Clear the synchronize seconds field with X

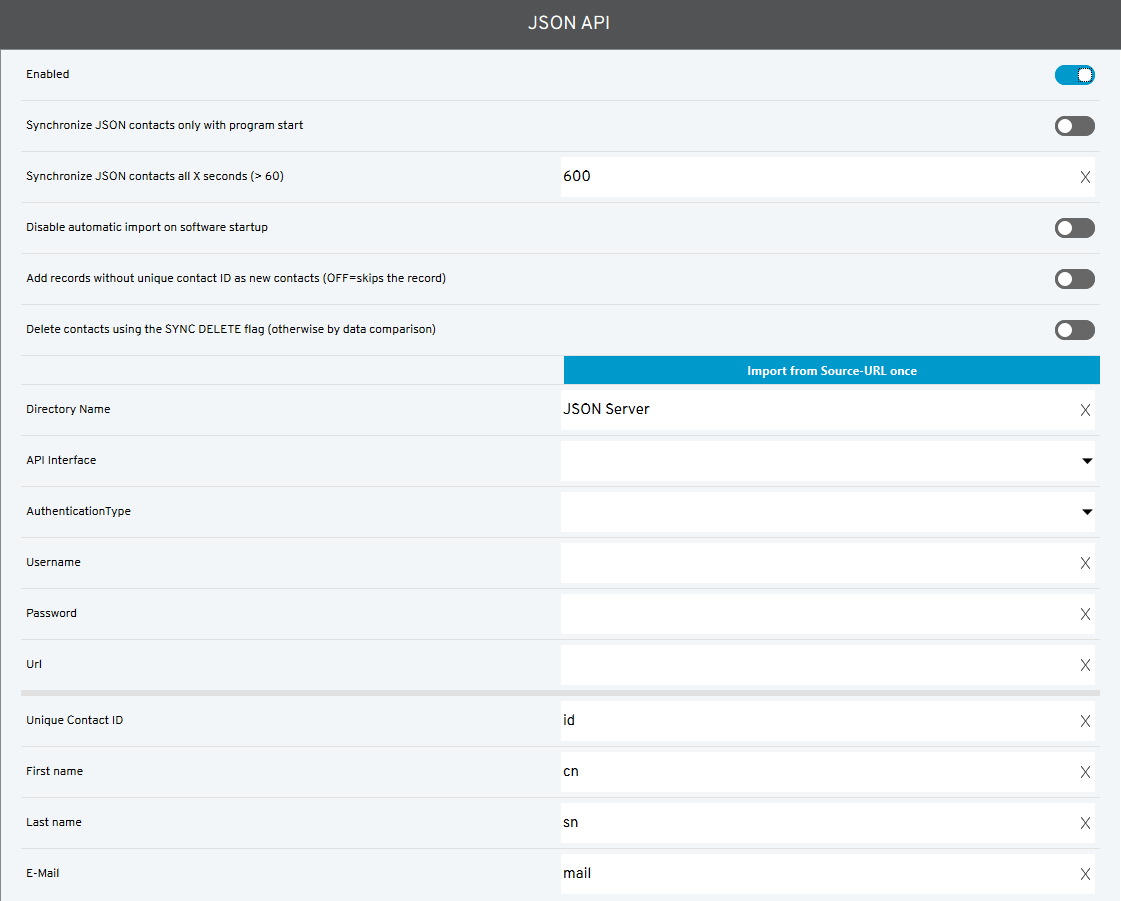[x=1085, y=177]
